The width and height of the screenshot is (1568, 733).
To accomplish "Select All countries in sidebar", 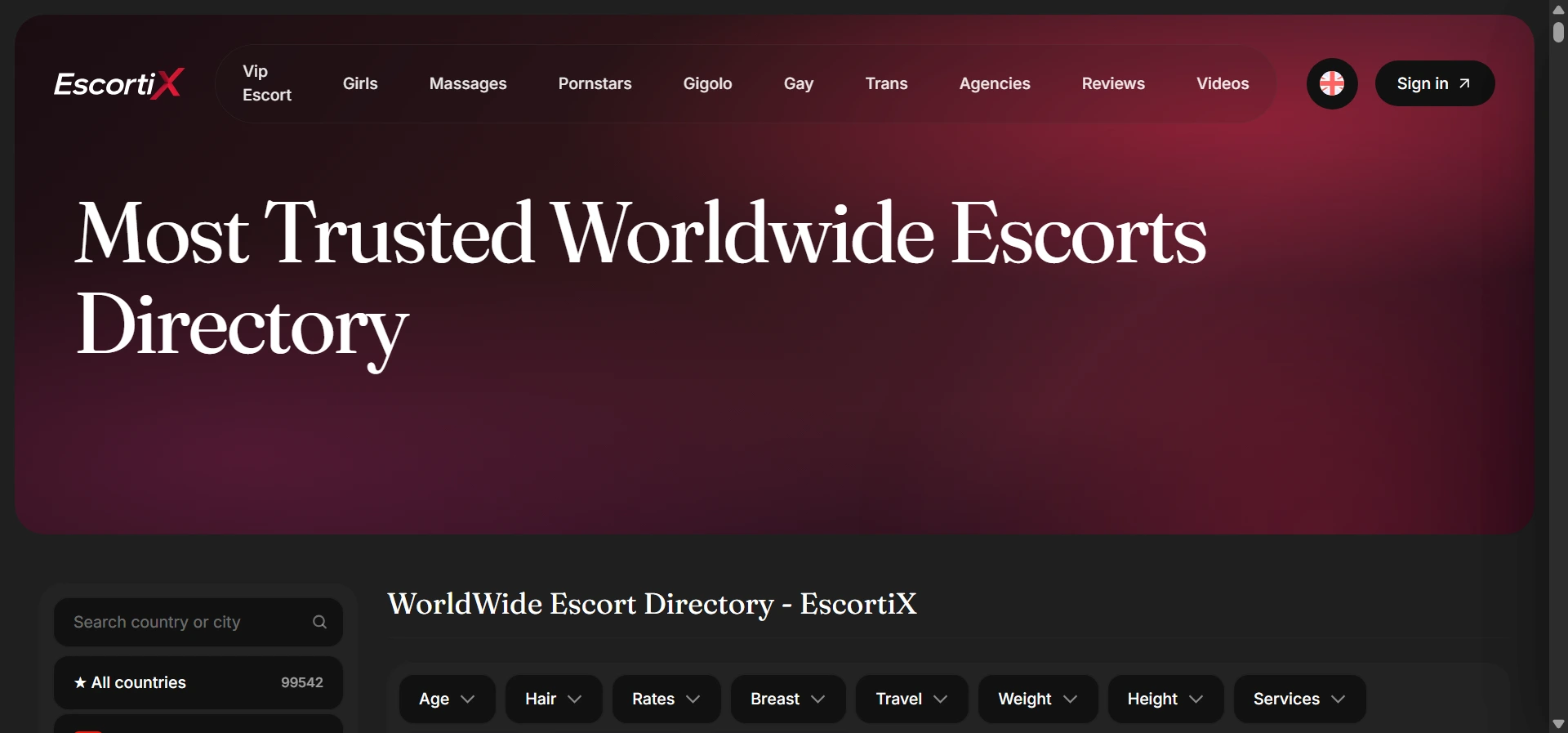I will point(198,682).
